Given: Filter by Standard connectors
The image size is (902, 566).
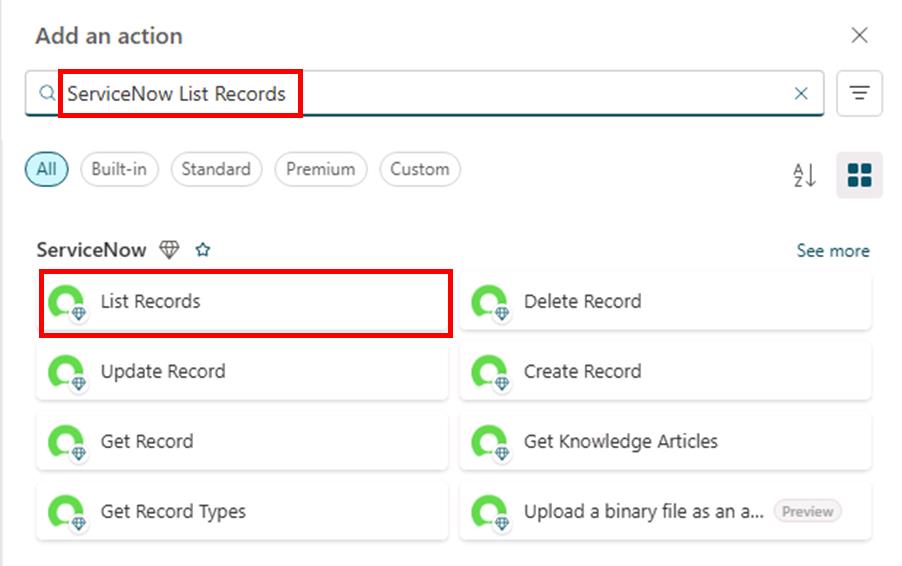Looking at the screenshot, I should tap(216, 169).
